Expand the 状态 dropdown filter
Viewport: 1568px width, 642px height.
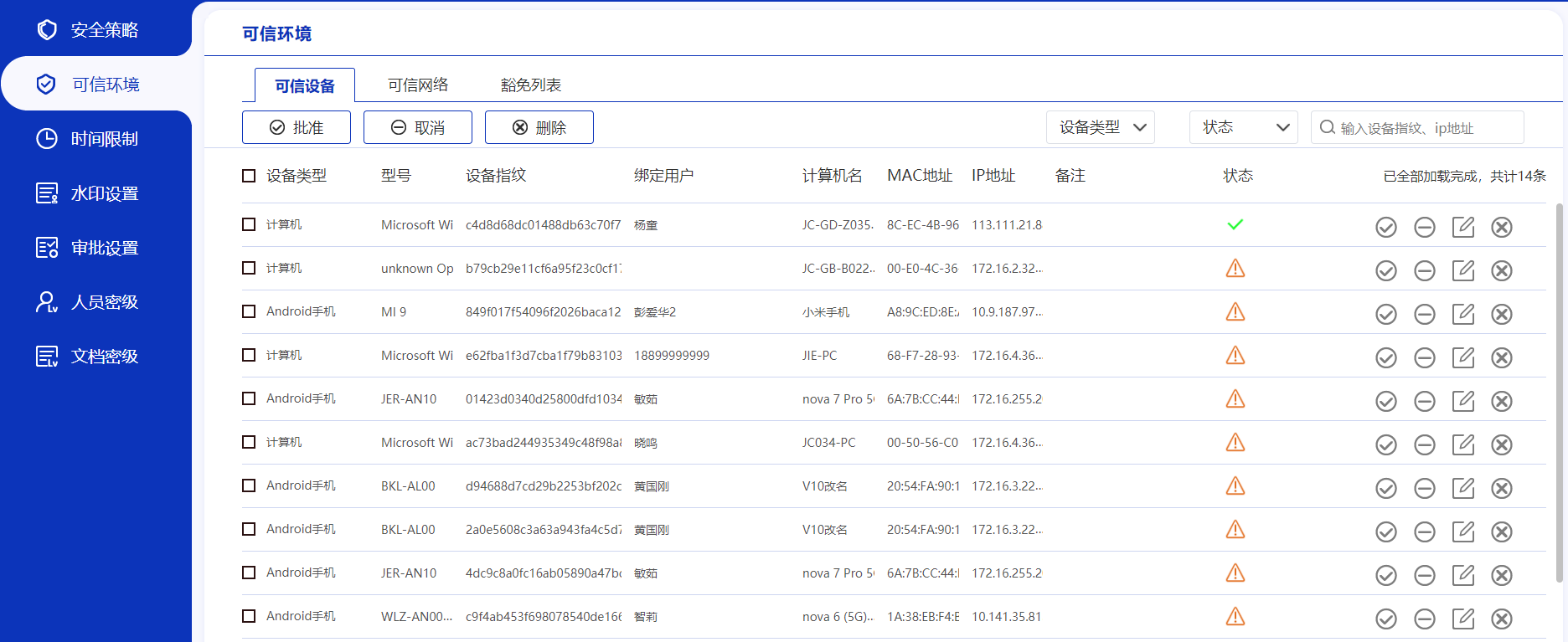coord(1244,127)
